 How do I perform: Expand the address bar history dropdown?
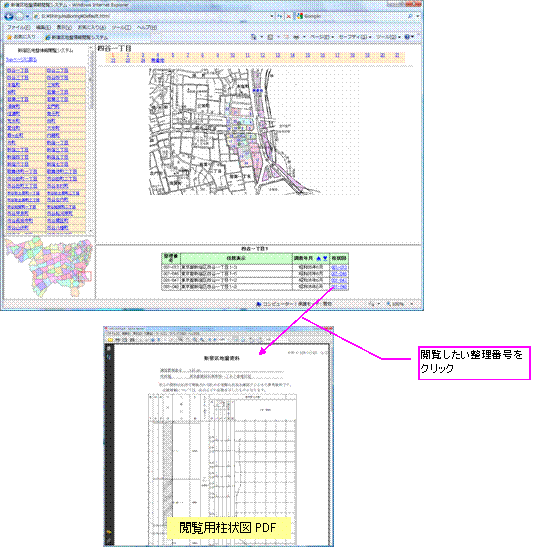(x=272, y=16)
